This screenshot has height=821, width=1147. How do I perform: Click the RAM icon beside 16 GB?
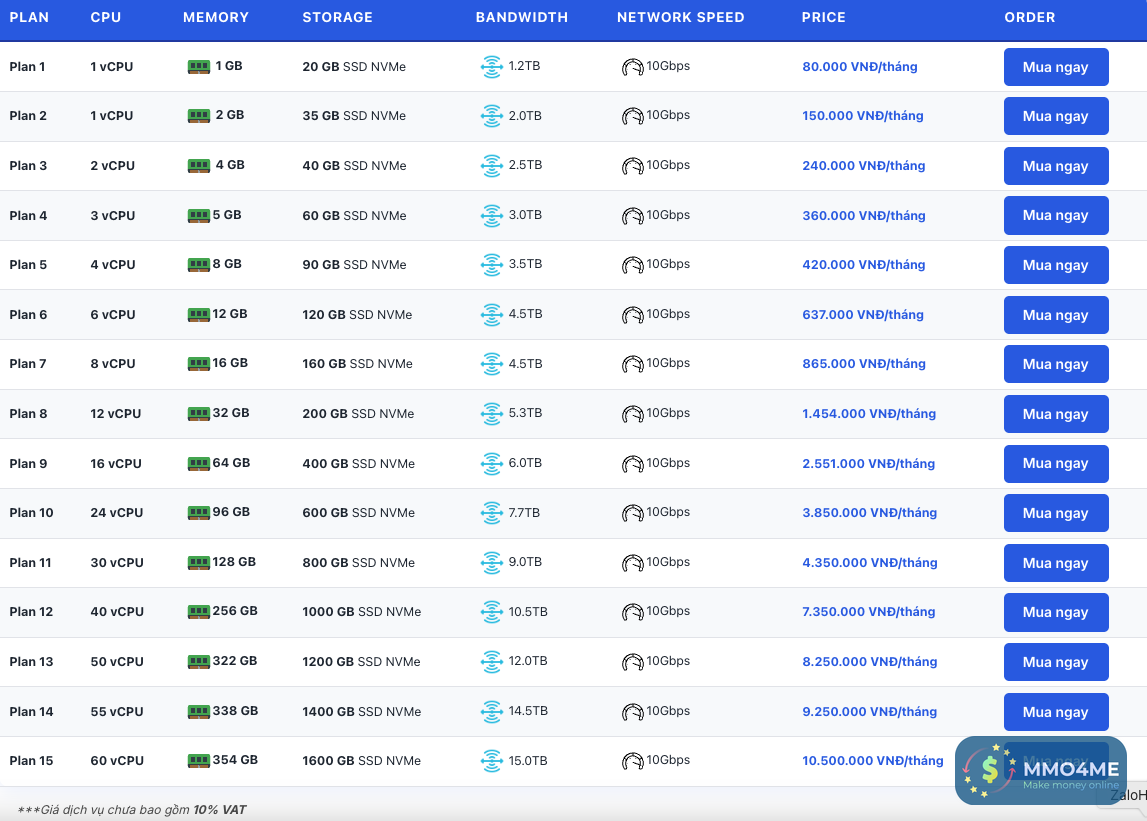coord(199,364)
